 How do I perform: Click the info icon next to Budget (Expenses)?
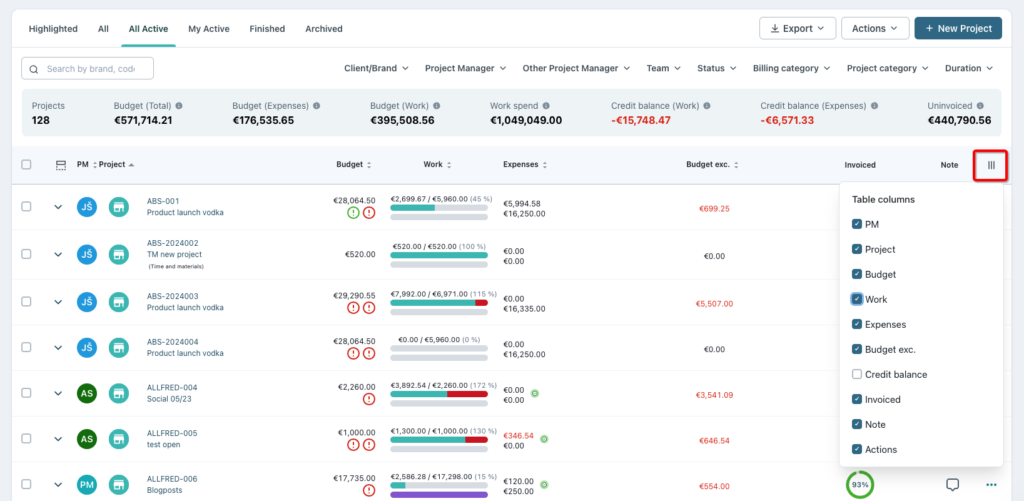(316, 105)
